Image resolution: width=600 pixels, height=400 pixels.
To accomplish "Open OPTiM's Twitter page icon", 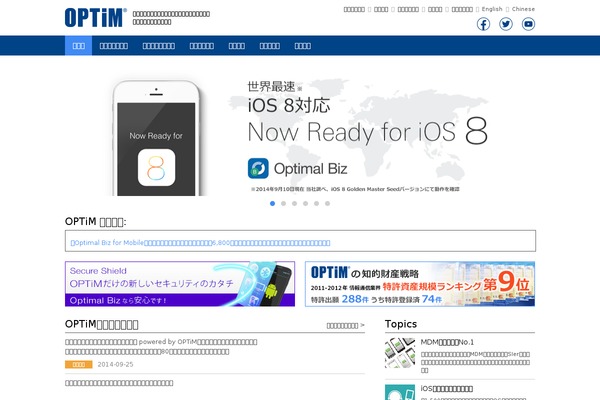I will [506, 24].
